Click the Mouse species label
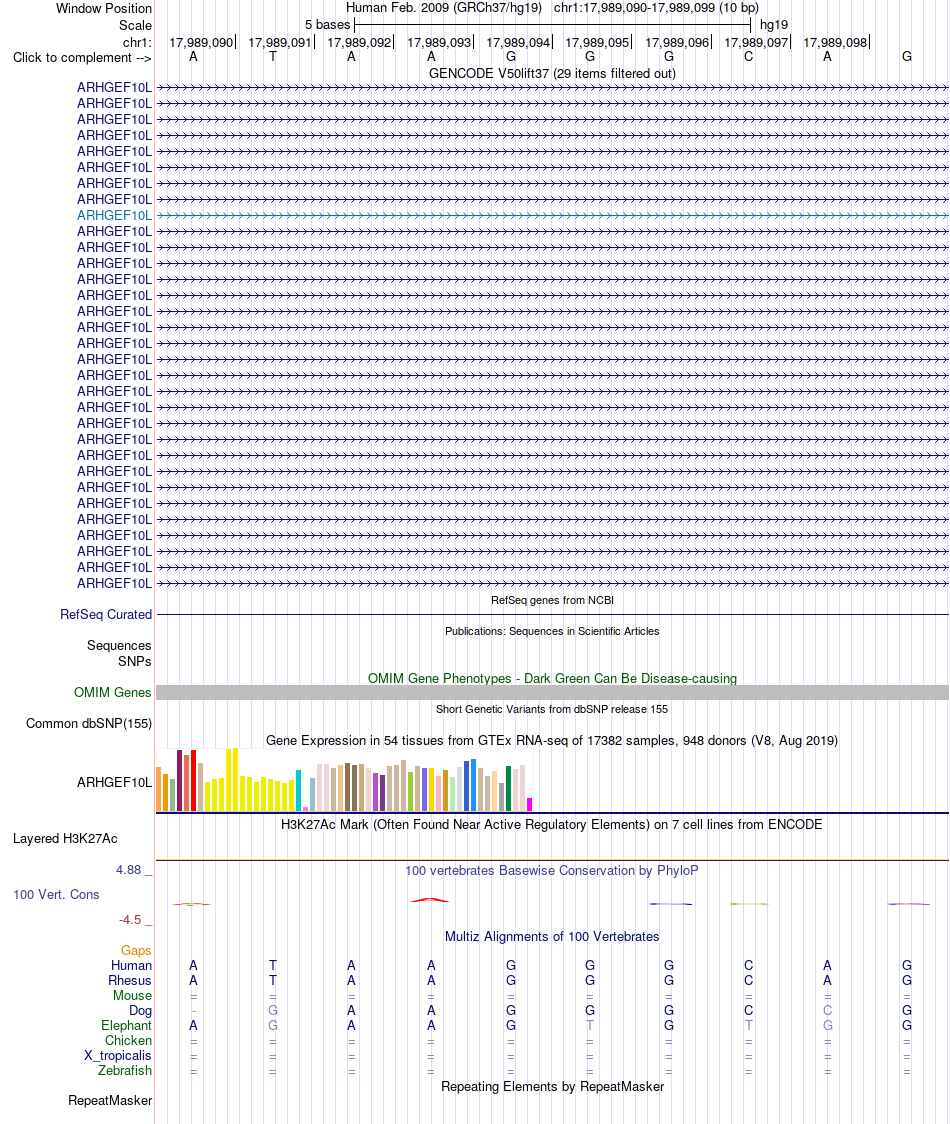950x1124 pixels. (x=133, y=996)
